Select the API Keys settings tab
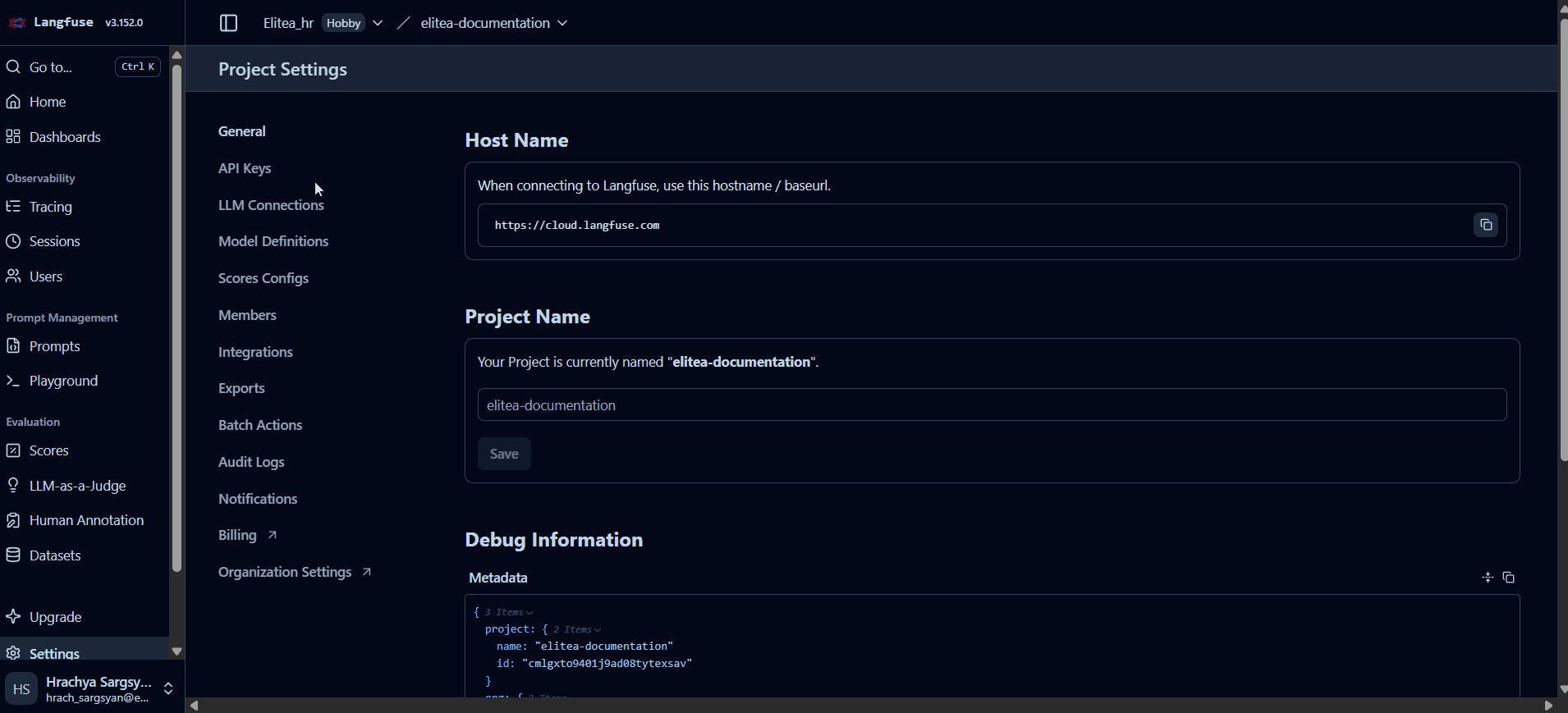Screen dimensions: 1568x713 pyautogui.click(x=245, y=168)
